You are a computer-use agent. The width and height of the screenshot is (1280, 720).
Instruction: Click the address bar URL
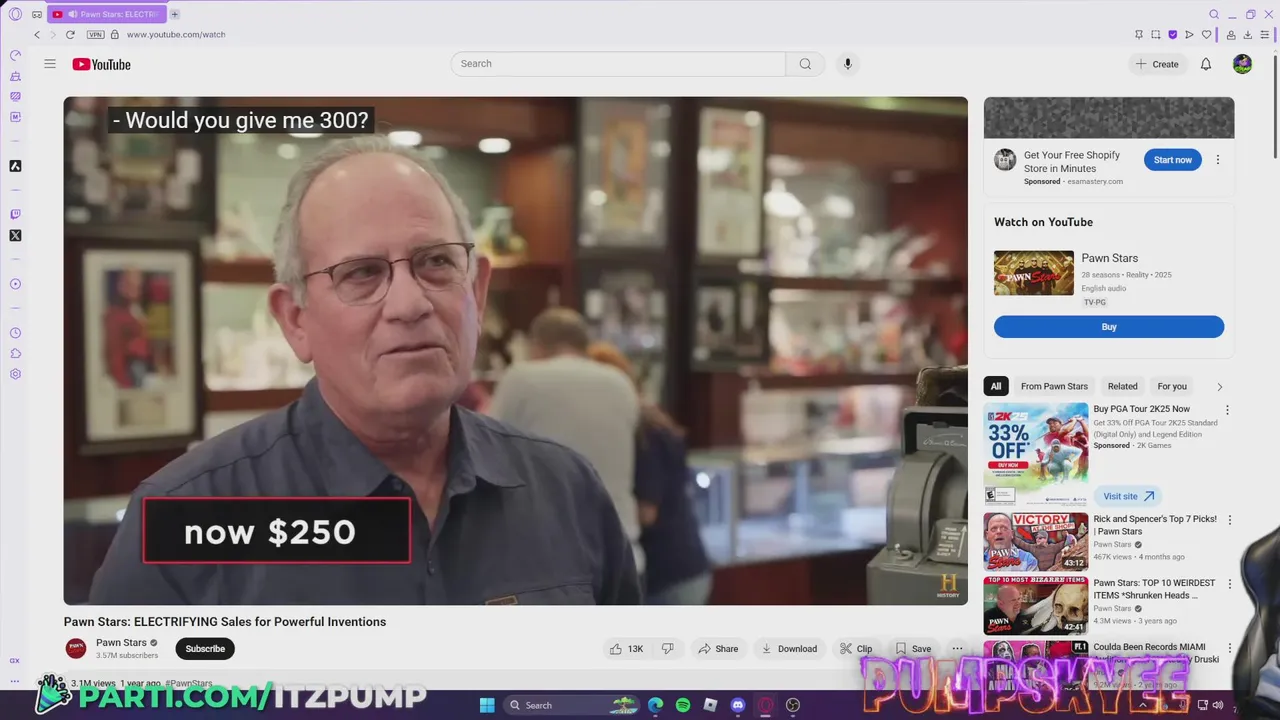coord(176,34)
